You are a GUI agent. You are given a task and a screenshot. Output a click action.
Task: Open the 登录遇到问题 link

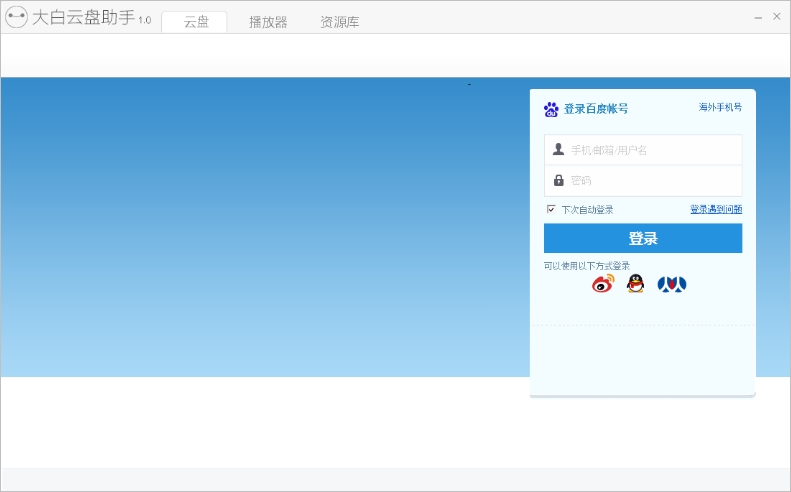[x=716, y=209]
